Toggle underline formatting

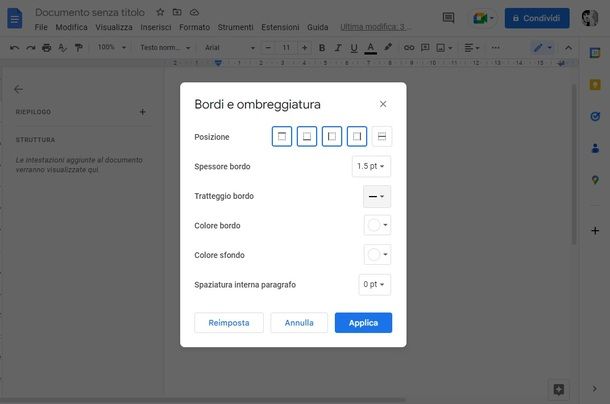coord(354,47)
